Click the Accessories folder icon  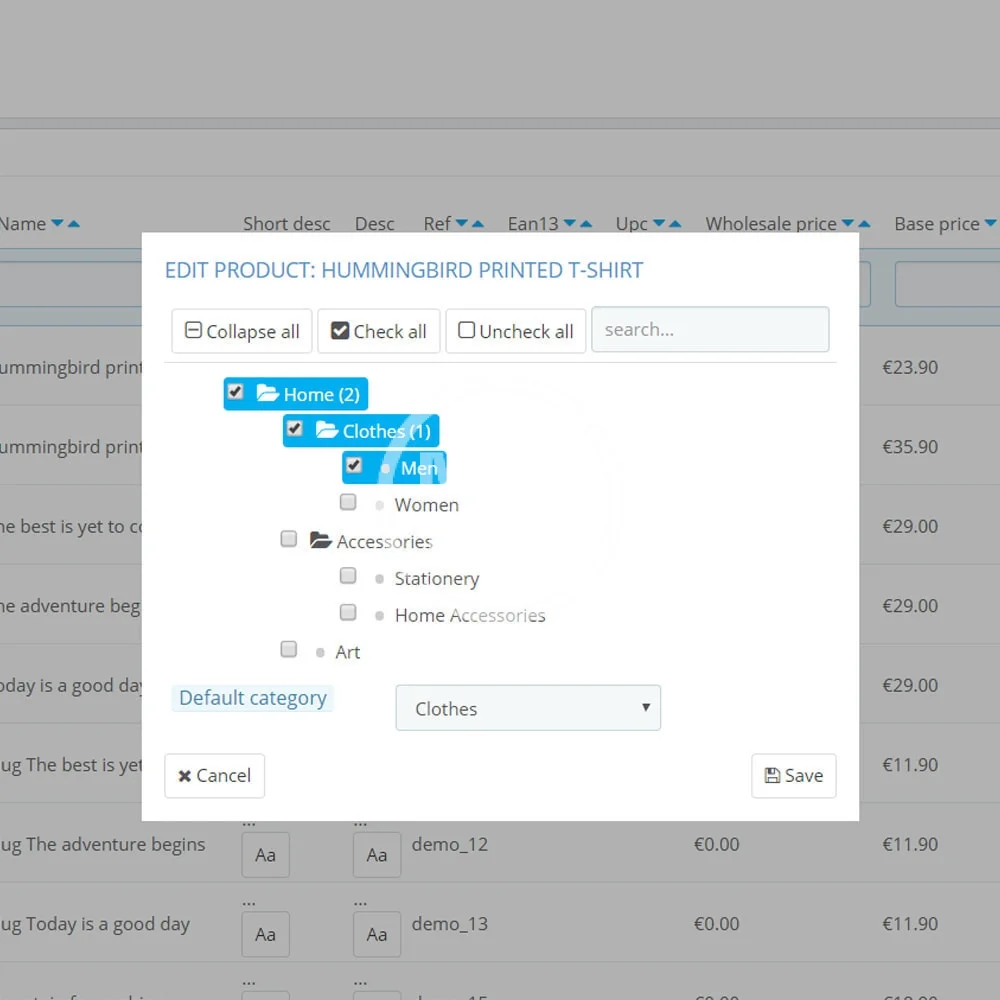tap(320, 541)
